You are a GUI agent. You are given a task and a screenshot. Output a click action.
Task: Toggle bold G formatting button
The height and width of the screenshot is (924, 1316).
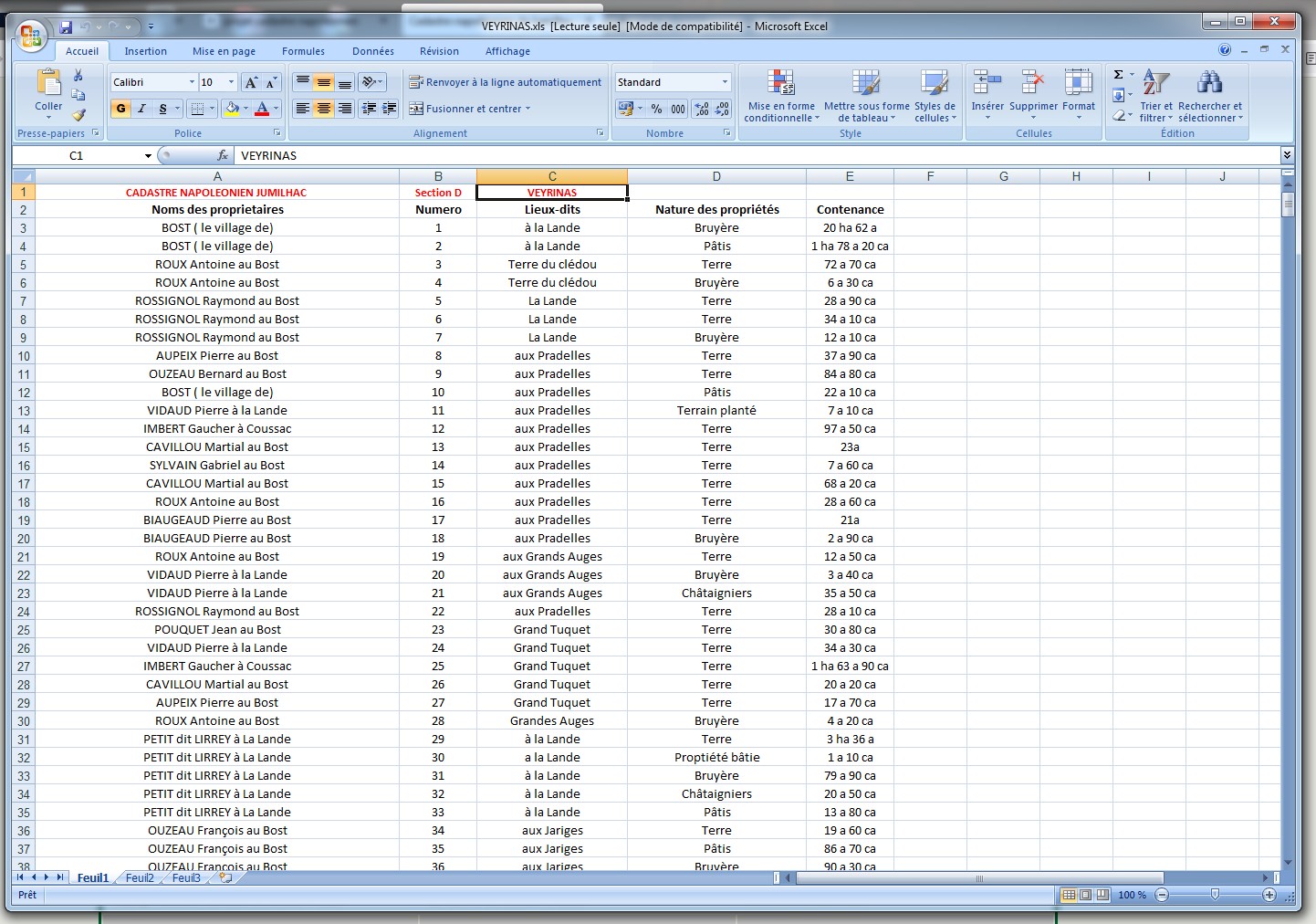click(120, 109)
